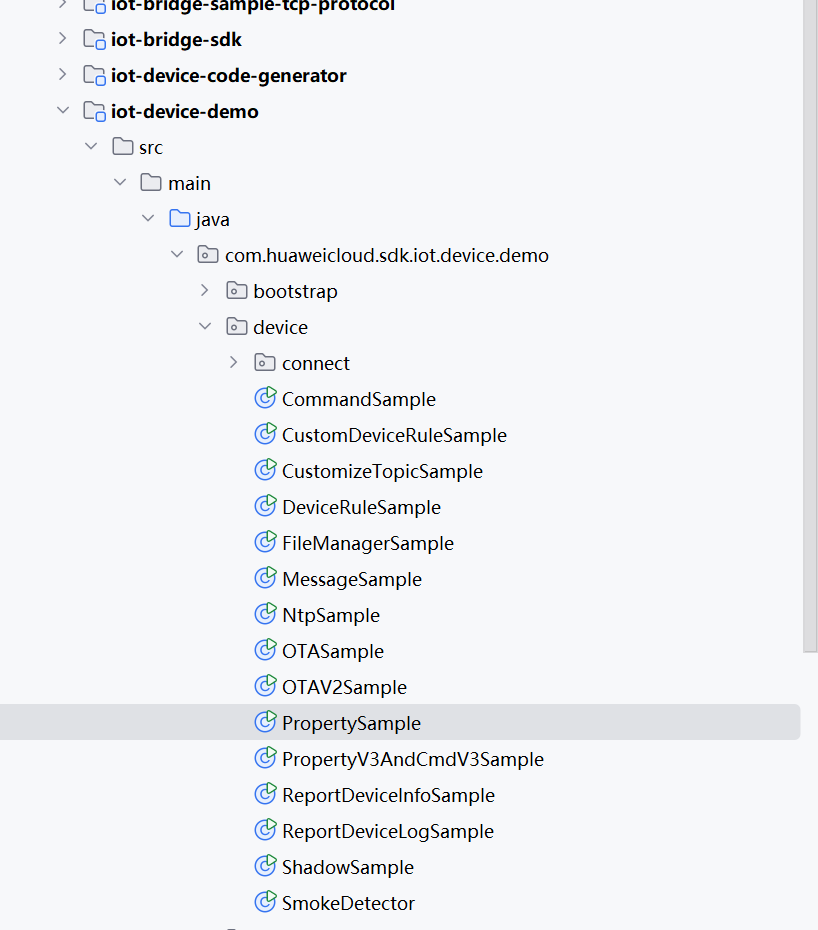Click the SmokeDetector class icon
Screen dimensions: 818x930
click(x=265, y=902)
